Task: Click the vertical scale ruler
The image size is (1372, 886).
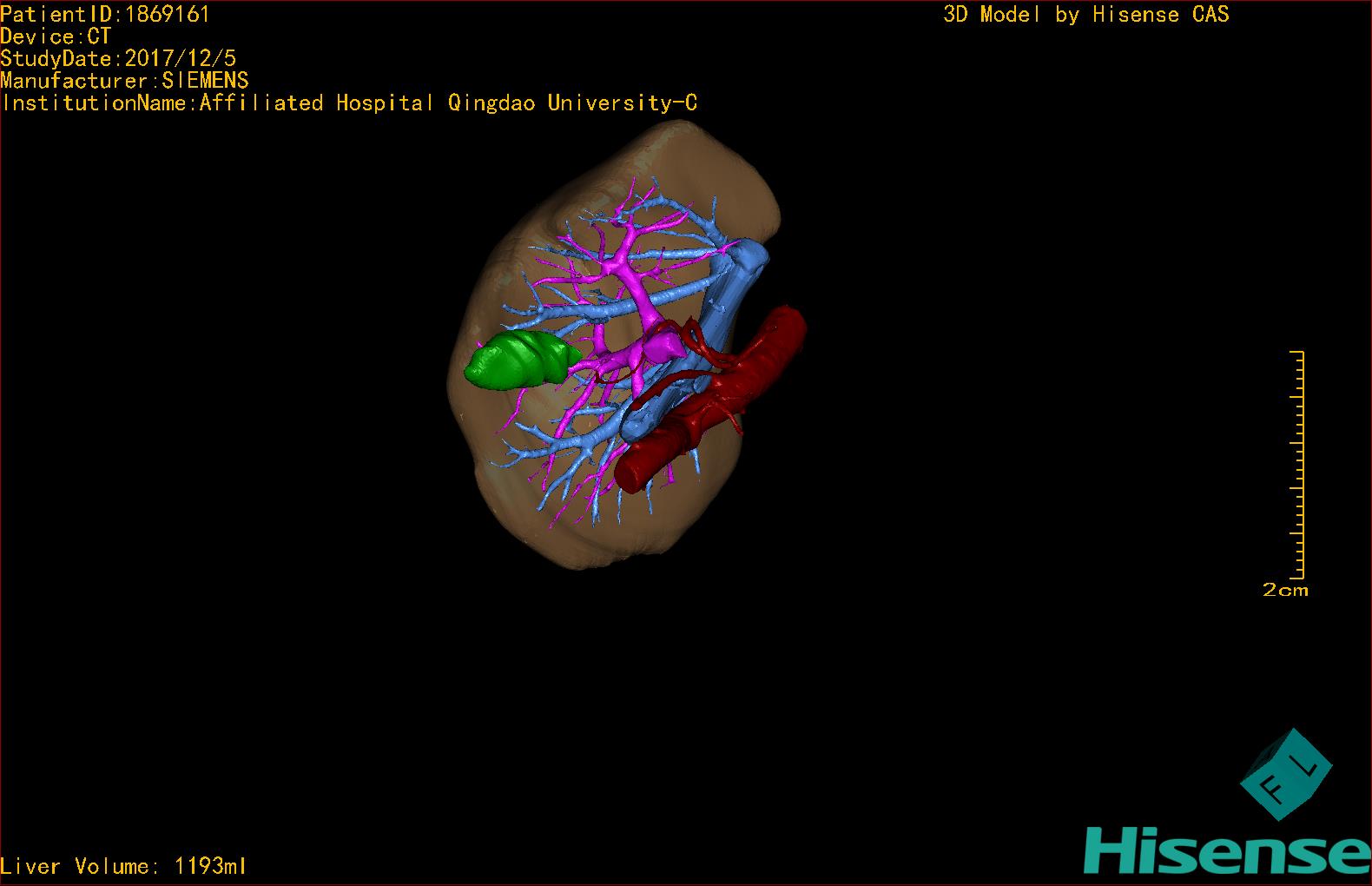Action: 1297,465
